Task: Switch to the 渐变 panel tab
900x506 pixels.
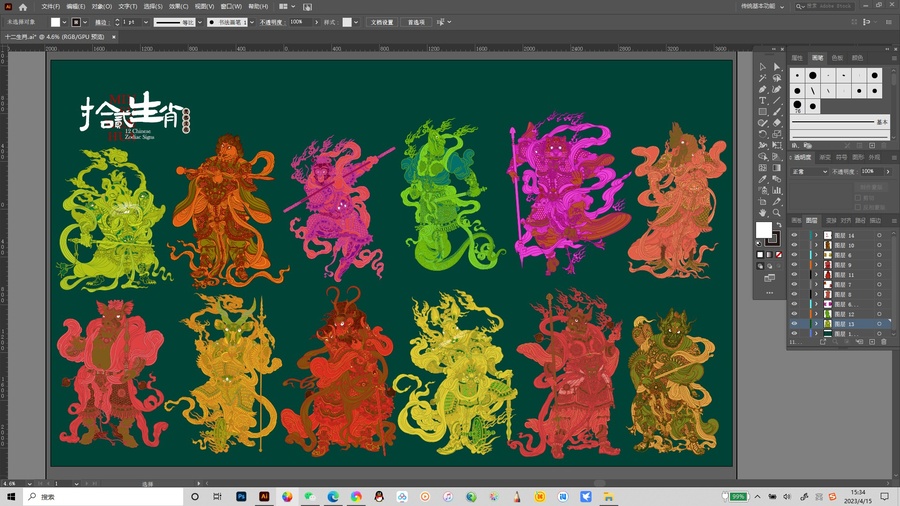Action: 825,157
